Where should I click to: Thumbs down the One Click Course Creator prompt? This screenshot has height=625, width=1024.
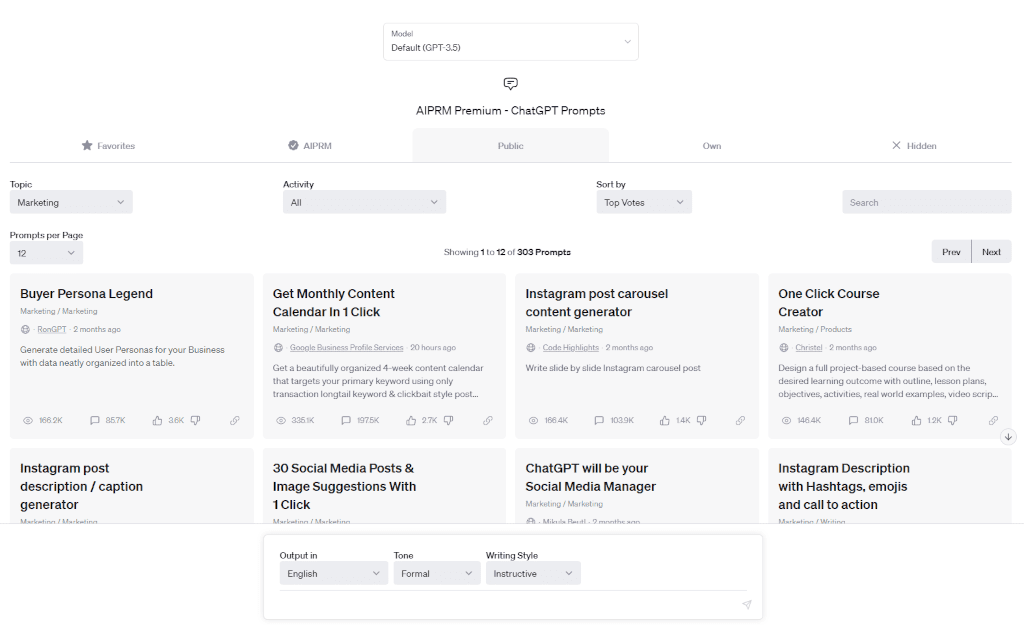tap(954, 421)
